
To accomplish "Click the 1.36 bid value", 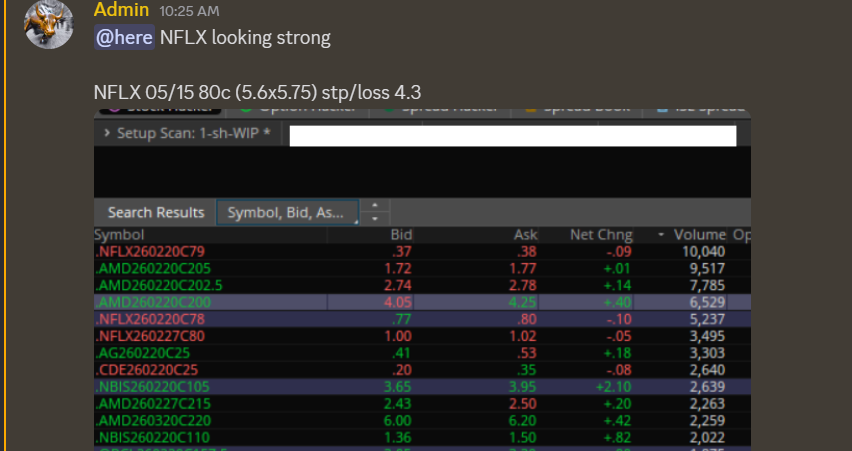I will tap(398, 437).
